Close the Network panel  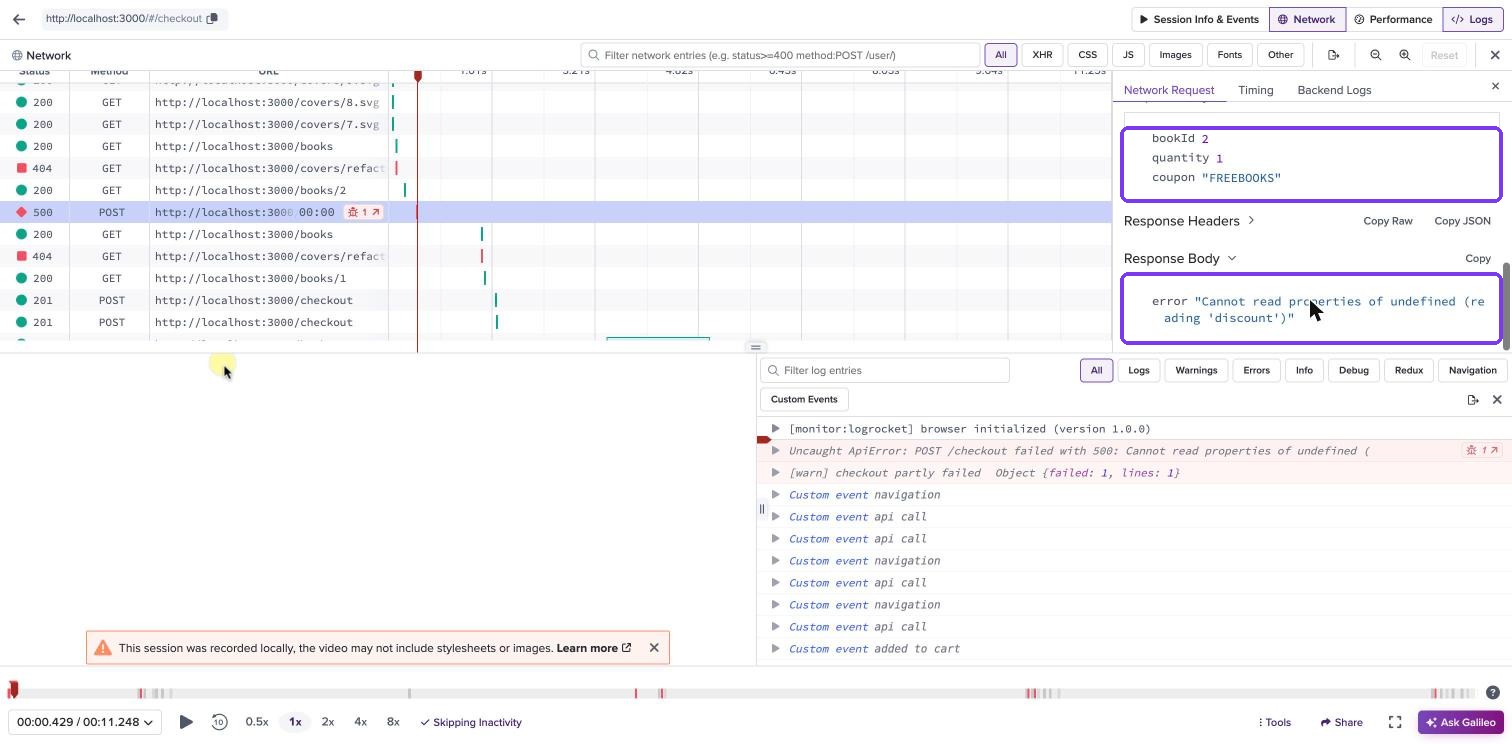coord(1495,55)
